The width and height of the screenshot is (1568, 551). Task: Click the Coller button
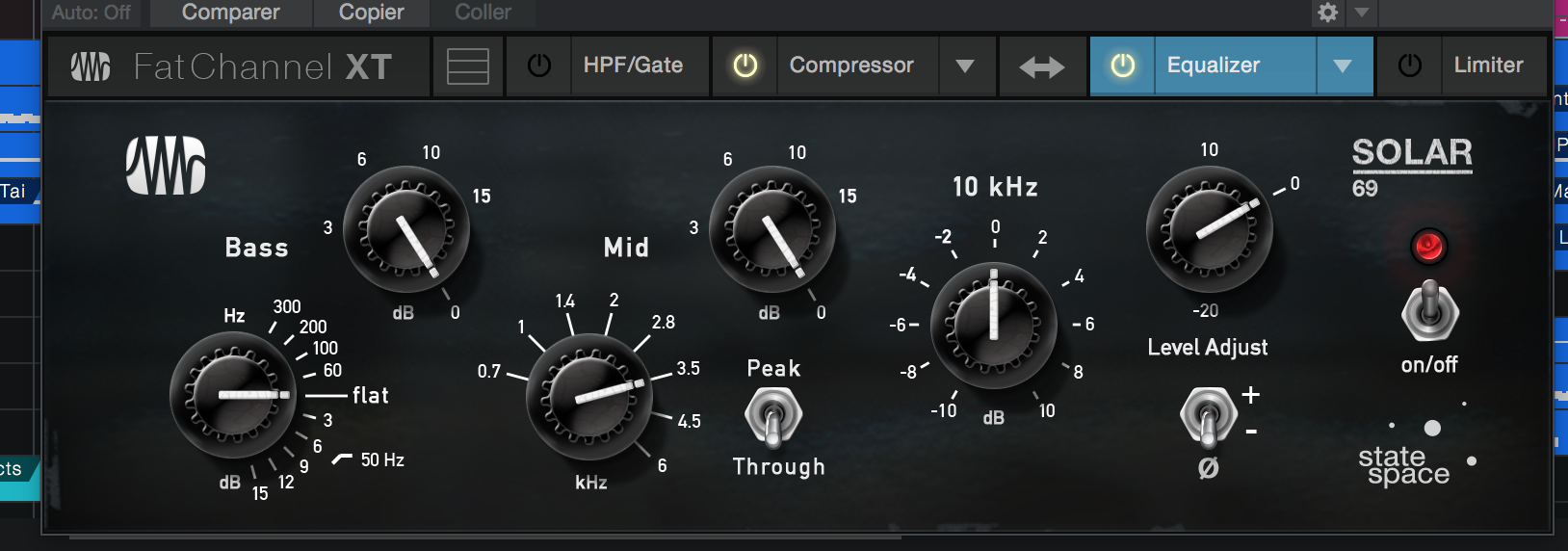[x=483, y=13]
